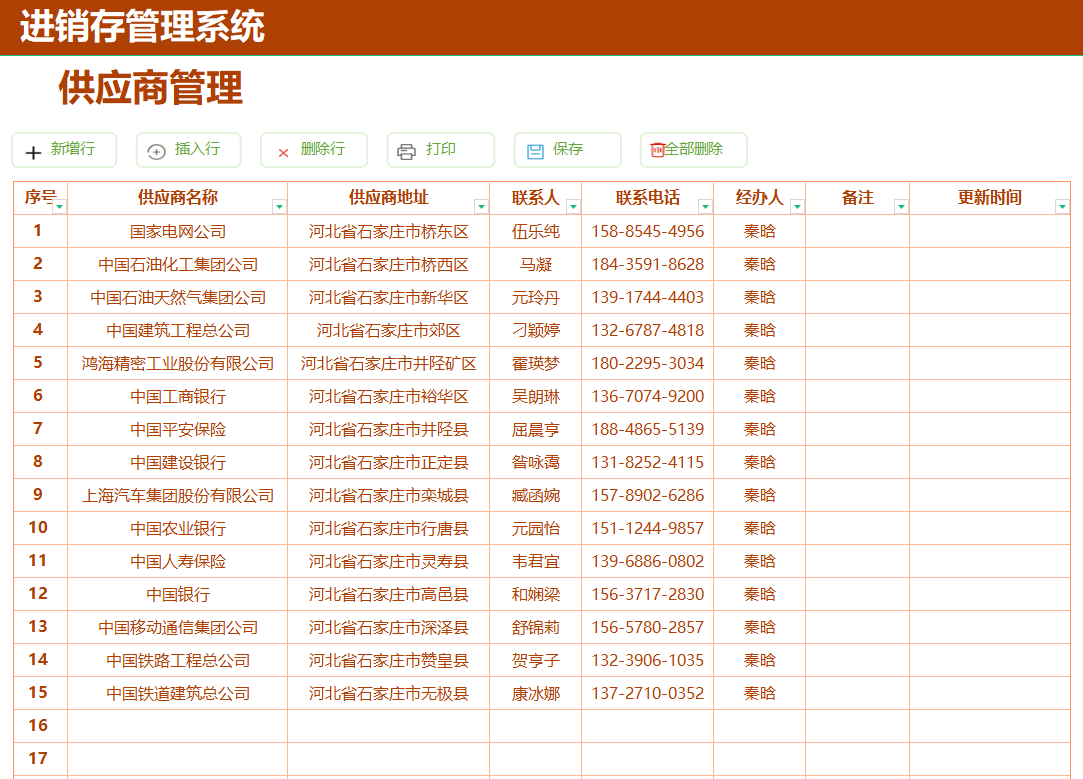1083x779 pixels.
Task: Click the blue disk icon on 保存 button
Action: coord(536,150)
